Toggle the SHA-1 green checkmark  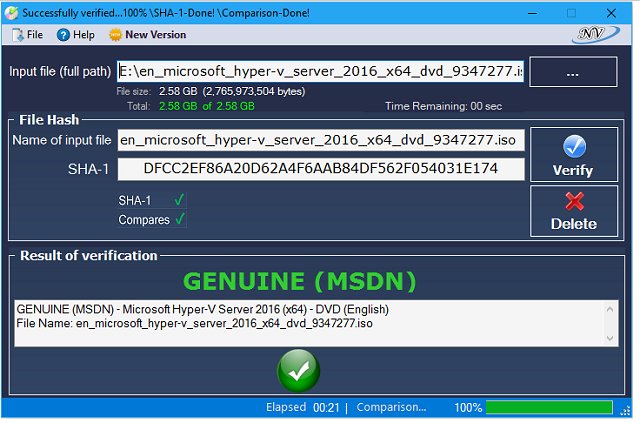click(x=179, y=200)
